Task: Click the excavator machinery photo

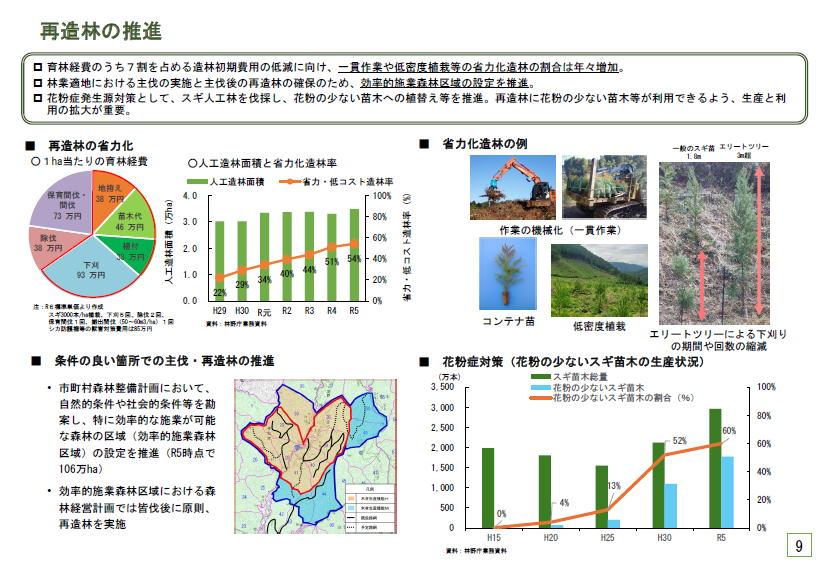Action: pyautogui.click(x=512, y=188)
